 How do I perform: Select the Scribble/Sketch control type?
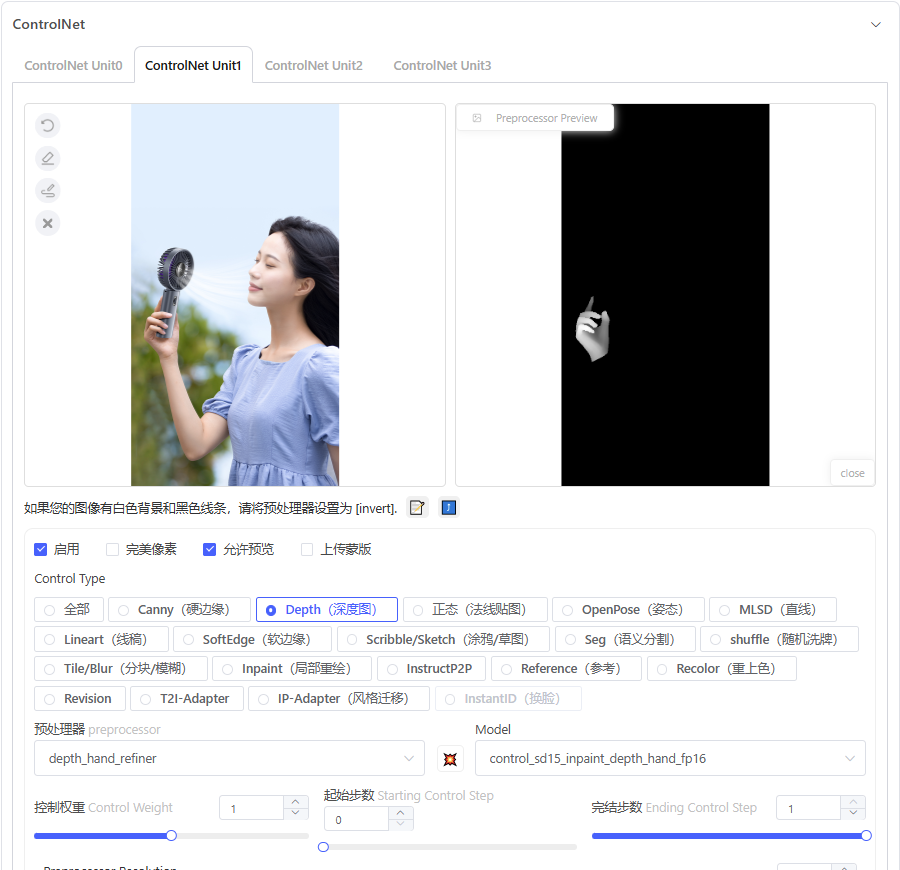(x=443, y=639)
